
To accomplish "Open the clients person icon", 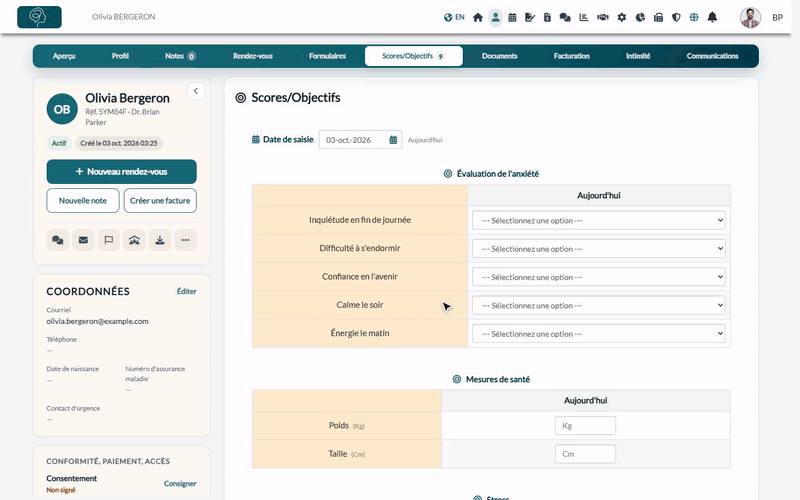I will [x=495, y=17].
